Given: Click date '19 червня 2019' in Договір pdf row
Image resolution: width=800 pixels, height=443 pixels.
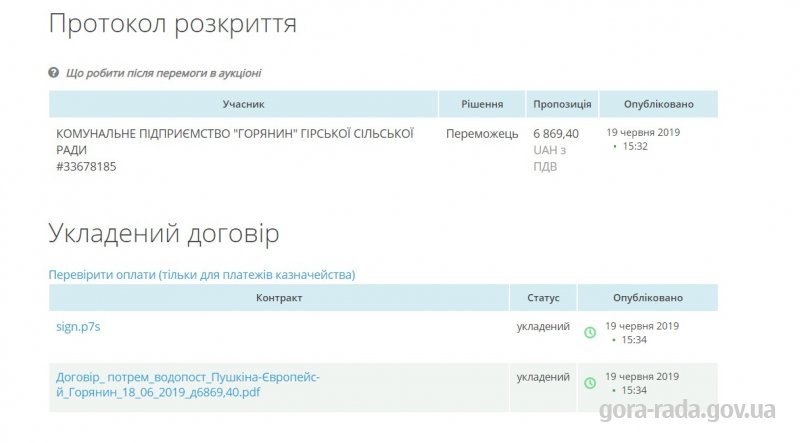Looking at the screenshot, I should [642, 376].
